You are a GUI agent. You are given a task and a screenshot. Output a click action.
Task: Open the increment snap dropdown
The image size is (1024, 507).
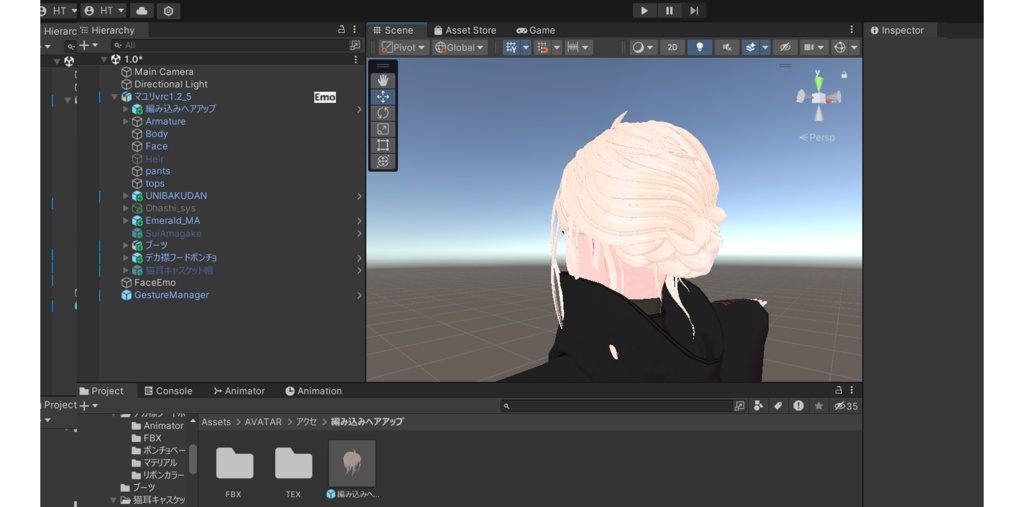(578, 47)
